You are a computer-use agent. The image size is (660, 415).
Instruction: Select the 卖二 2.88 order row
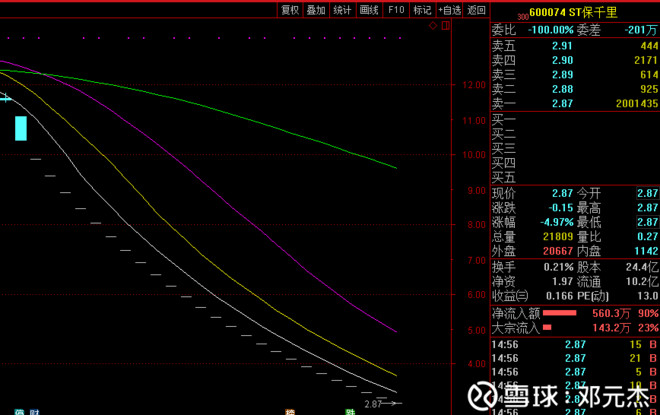click(x=575, y=89)
